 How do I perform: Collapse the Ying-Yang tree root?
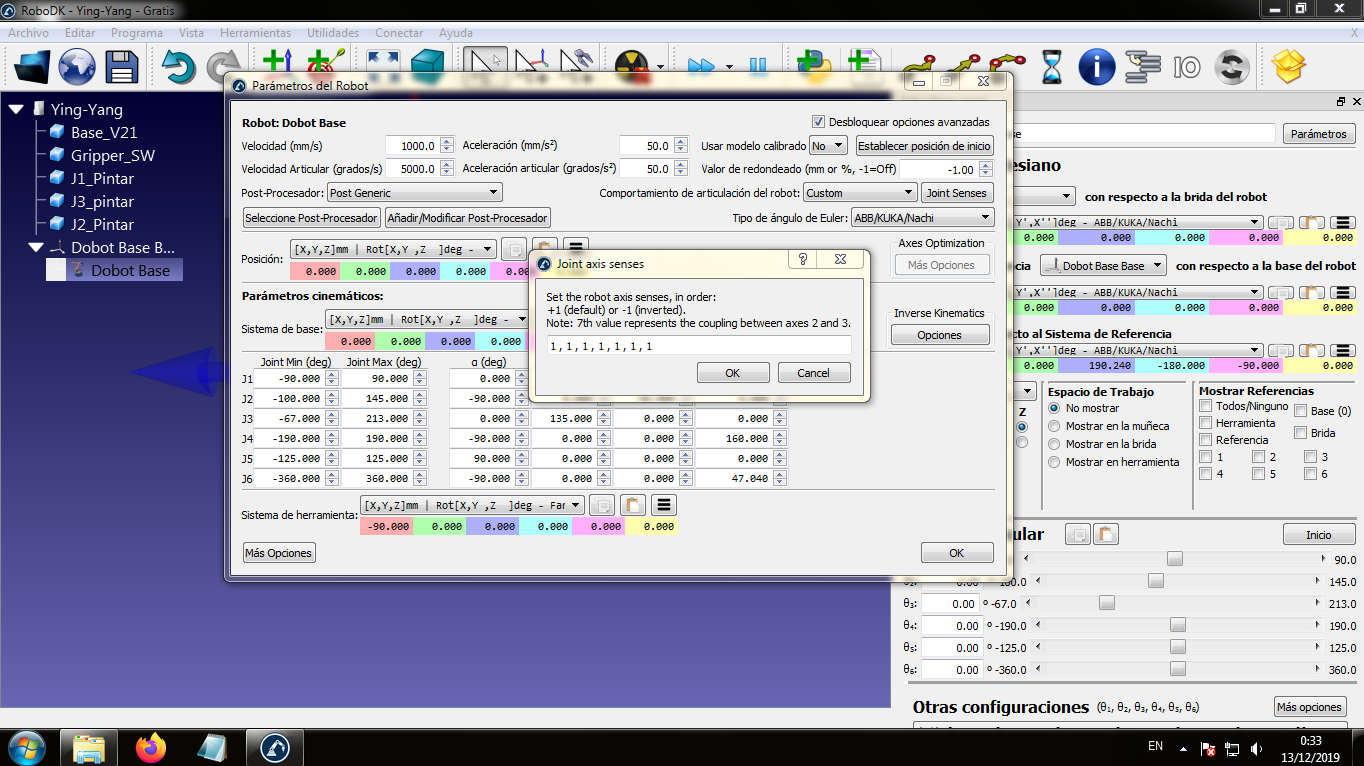tap(16, 110)
